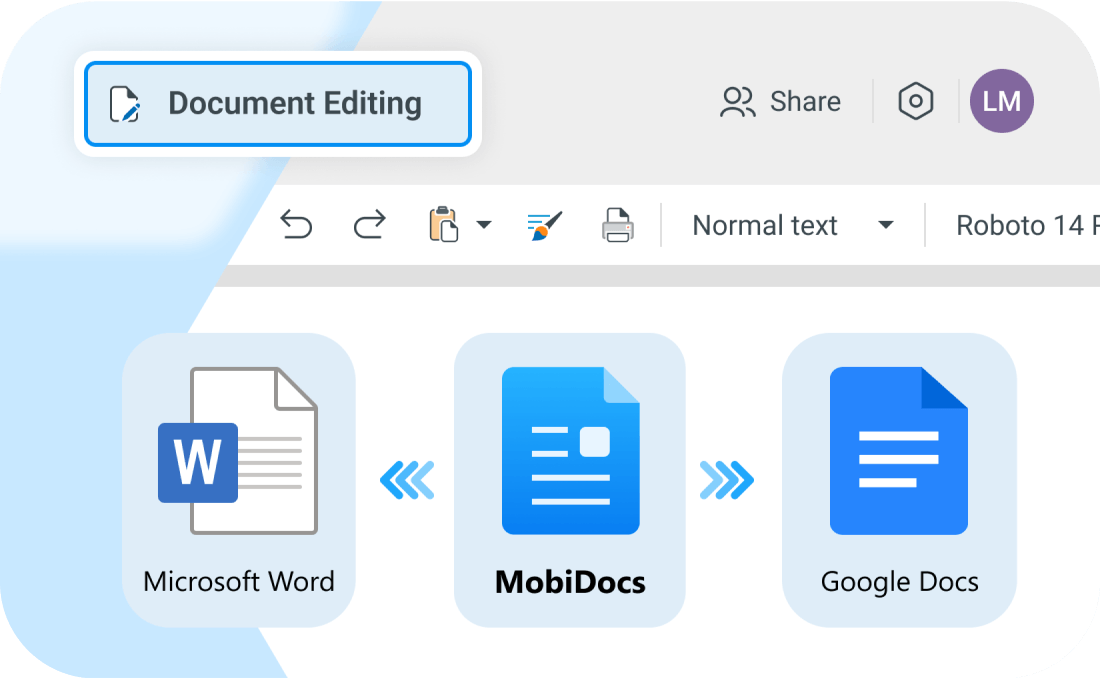Click the Redo arrow icon
Image resolution: width=1100 pixels, height=678 pixels.
pos(370,225)
